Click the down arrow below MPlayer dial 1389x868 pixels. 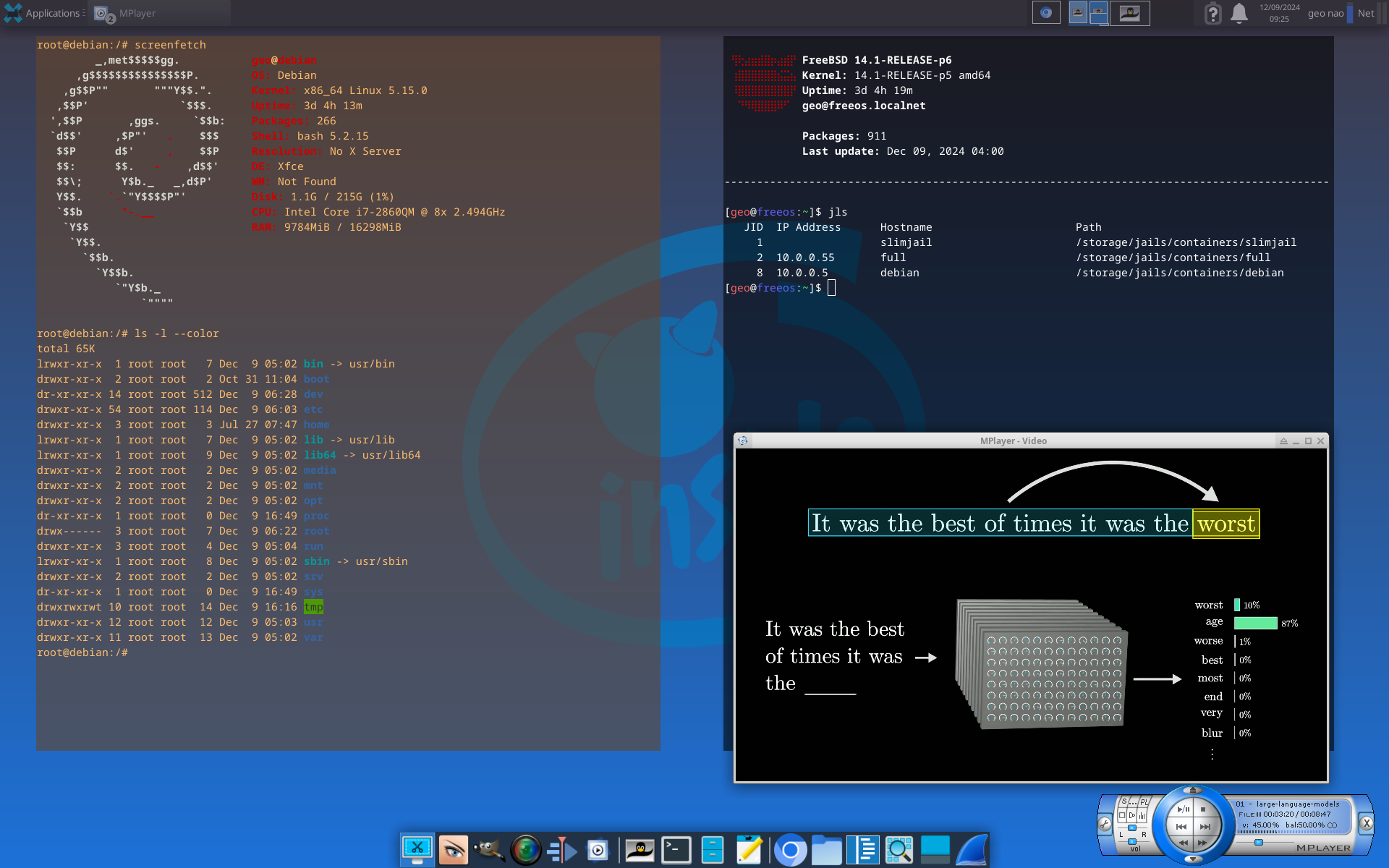1193,859
